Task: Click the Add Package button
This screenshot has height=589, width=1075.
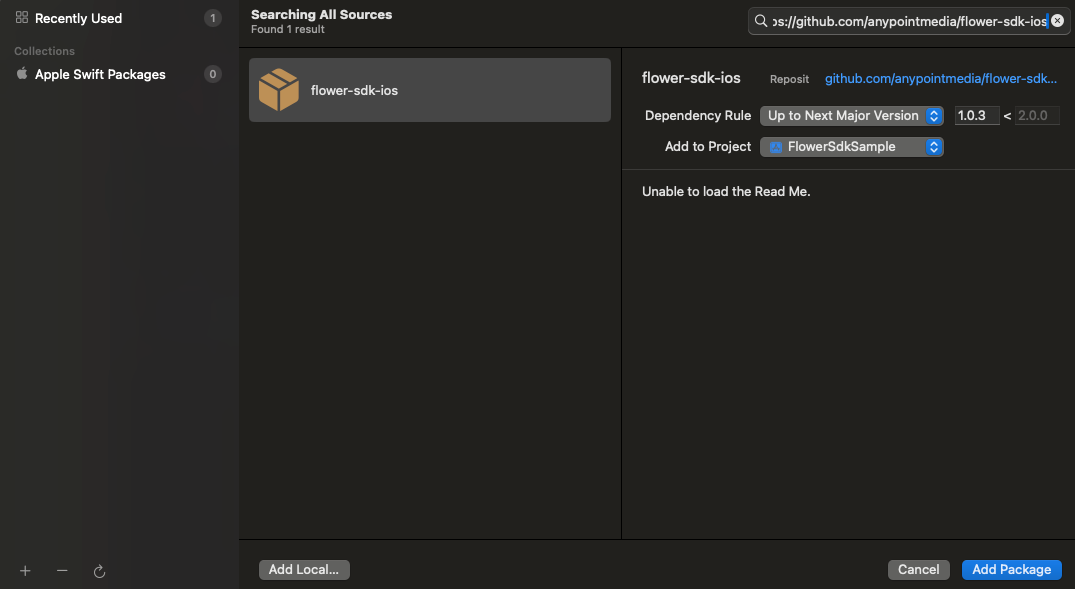Action: [1011, 570]
